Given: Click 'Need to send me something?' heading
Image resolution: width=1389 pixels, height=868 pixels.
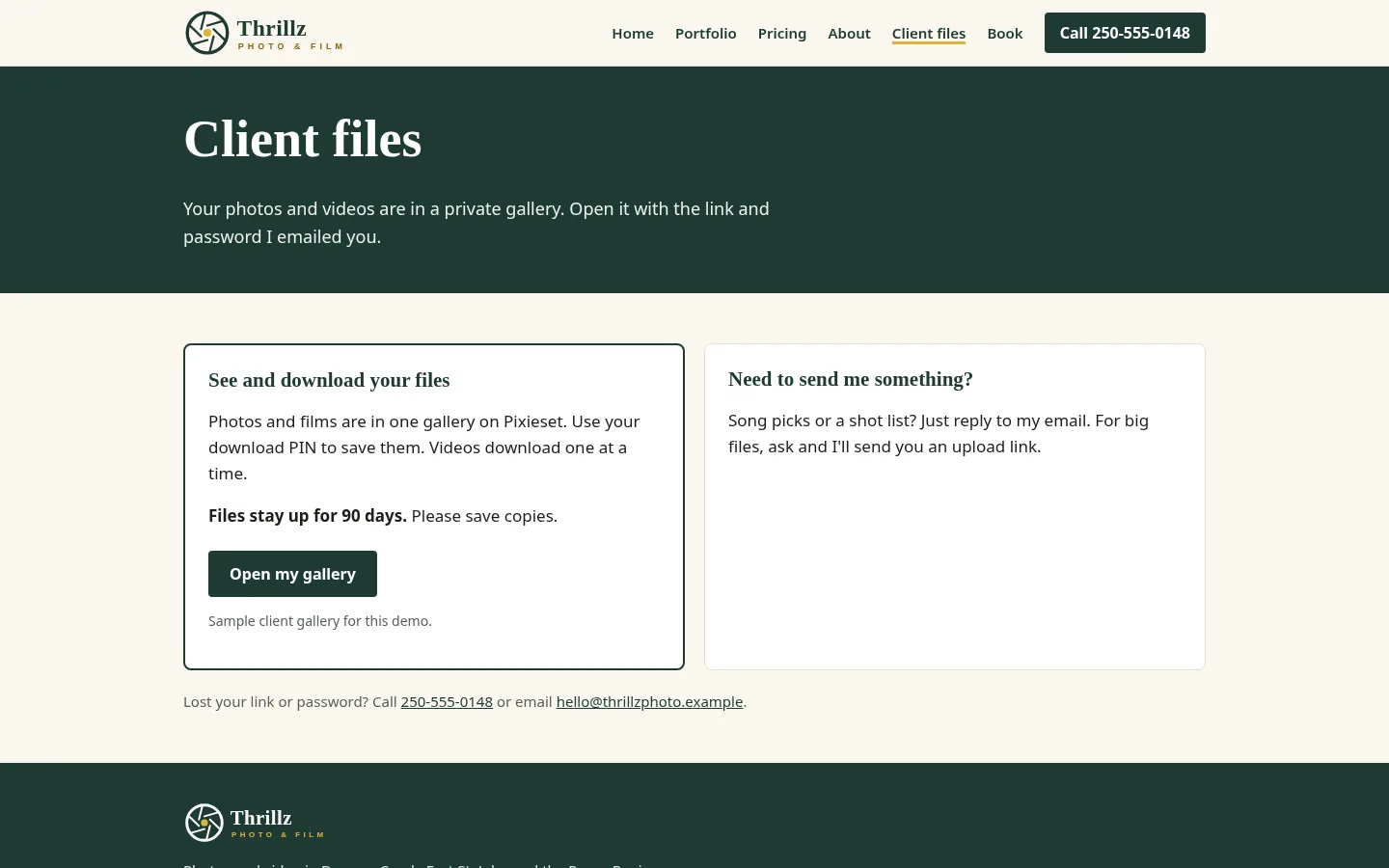Looking at the screenshot, I should click(851, 379).
